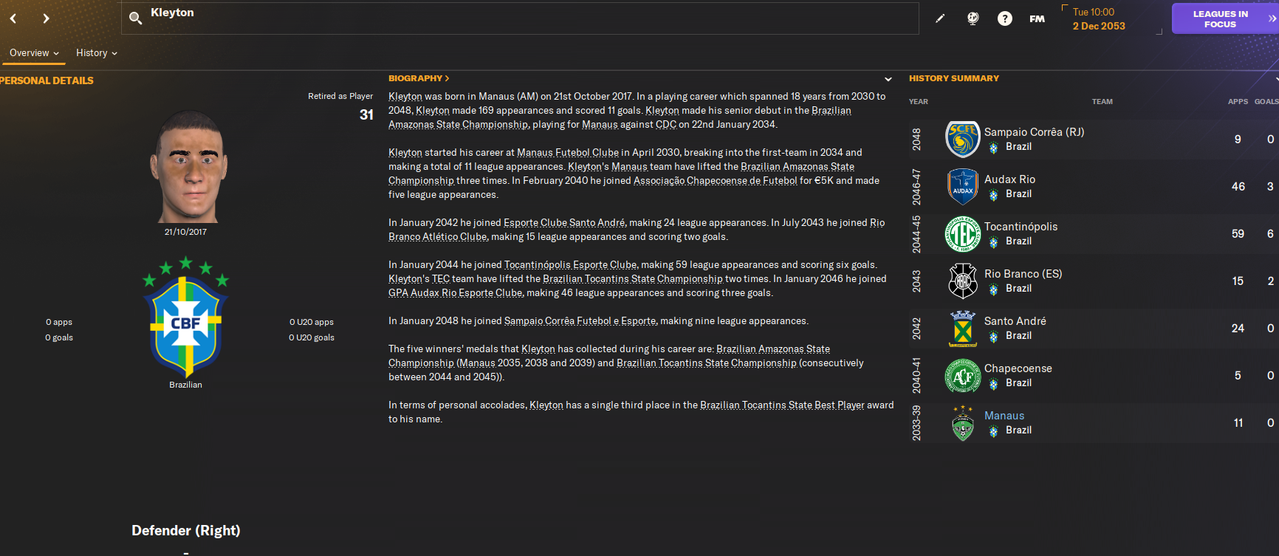
Task: Click the YEAR column header
Action: (918, 101)
